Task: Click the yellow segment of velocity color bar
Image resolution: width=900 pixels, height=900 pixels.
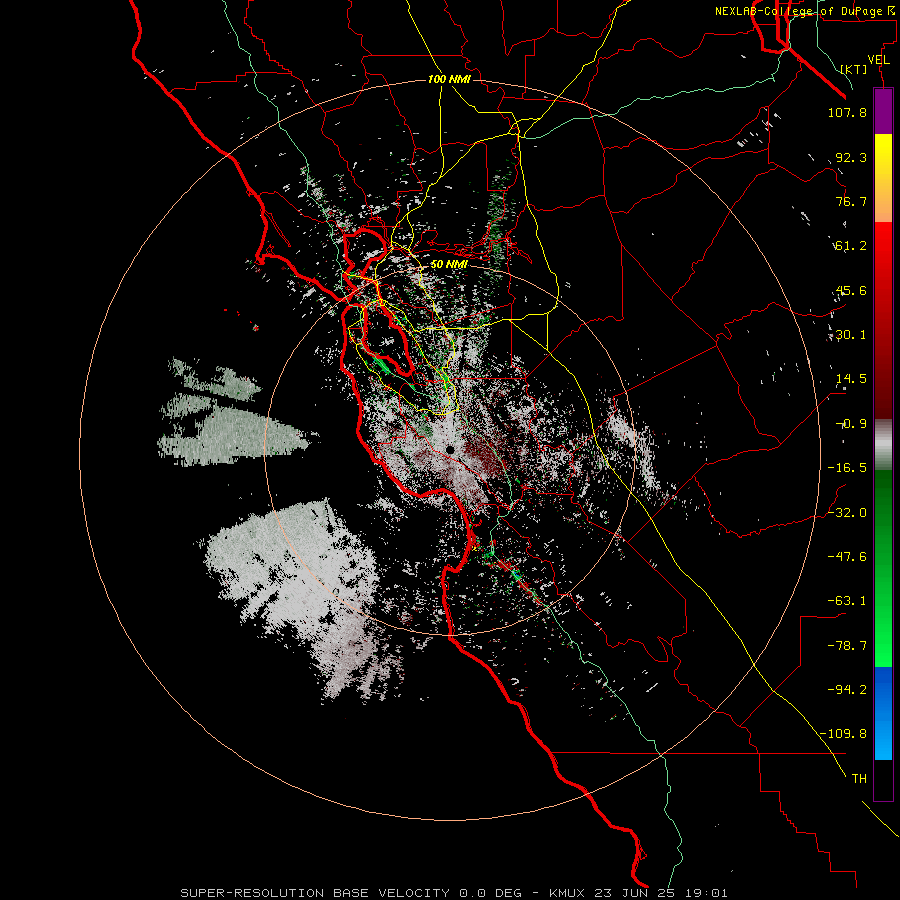Action: click(883, 178)
